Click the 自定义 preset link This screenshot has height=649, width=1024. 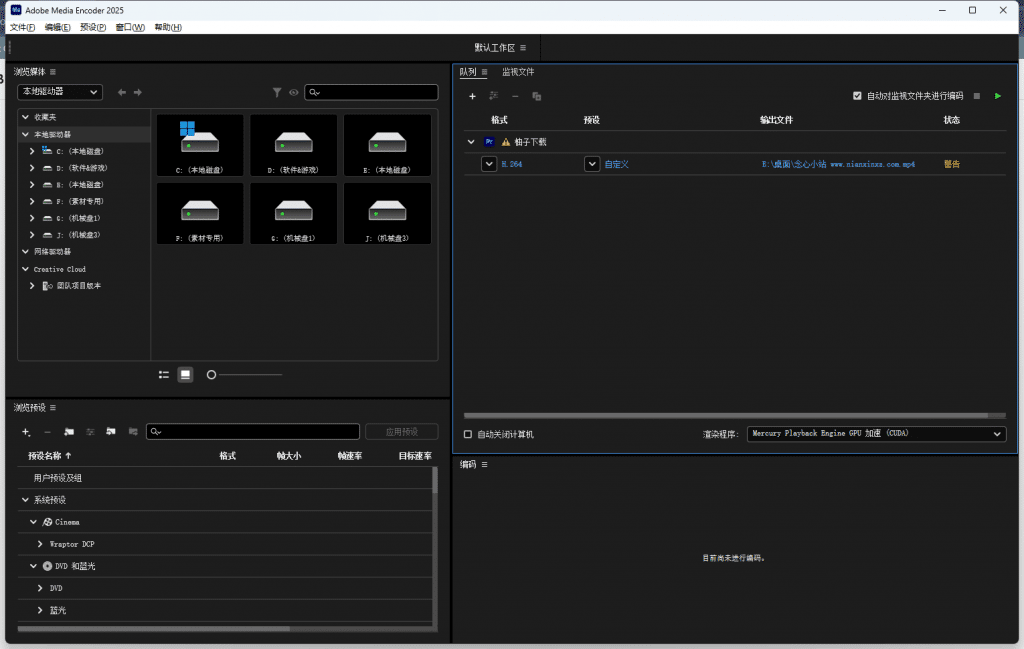click(616, 165)
